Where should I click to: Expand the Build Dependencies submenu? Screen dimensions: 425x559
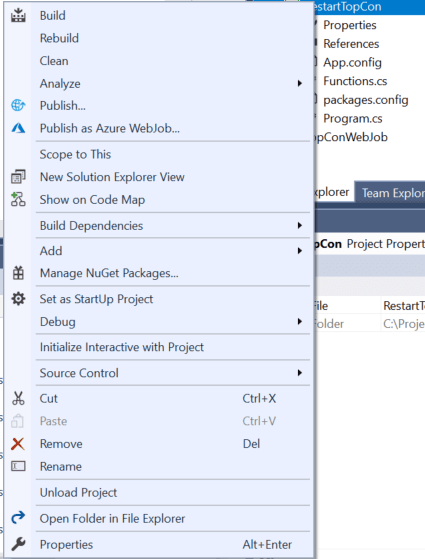[299, 225]
